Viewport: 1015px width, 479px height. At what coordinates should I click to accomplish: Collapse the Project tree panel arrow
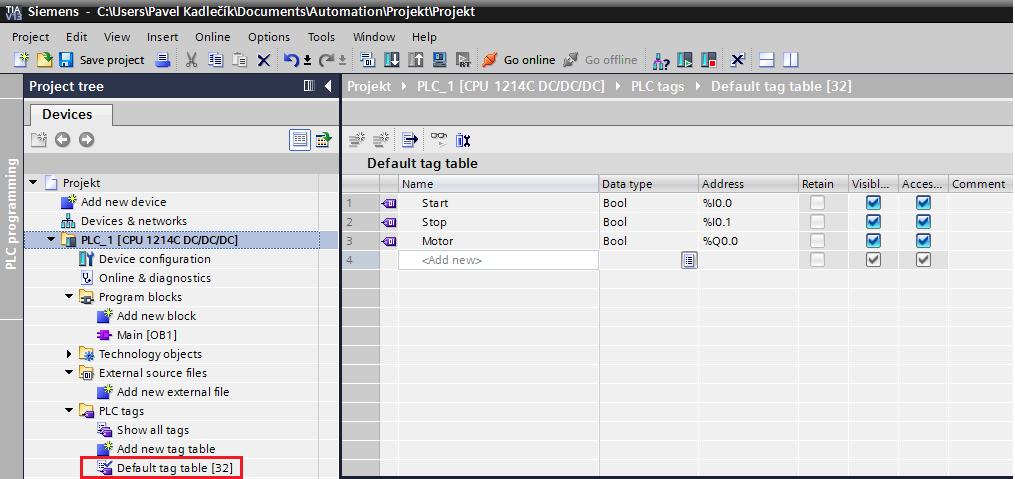tap(328, 86)
